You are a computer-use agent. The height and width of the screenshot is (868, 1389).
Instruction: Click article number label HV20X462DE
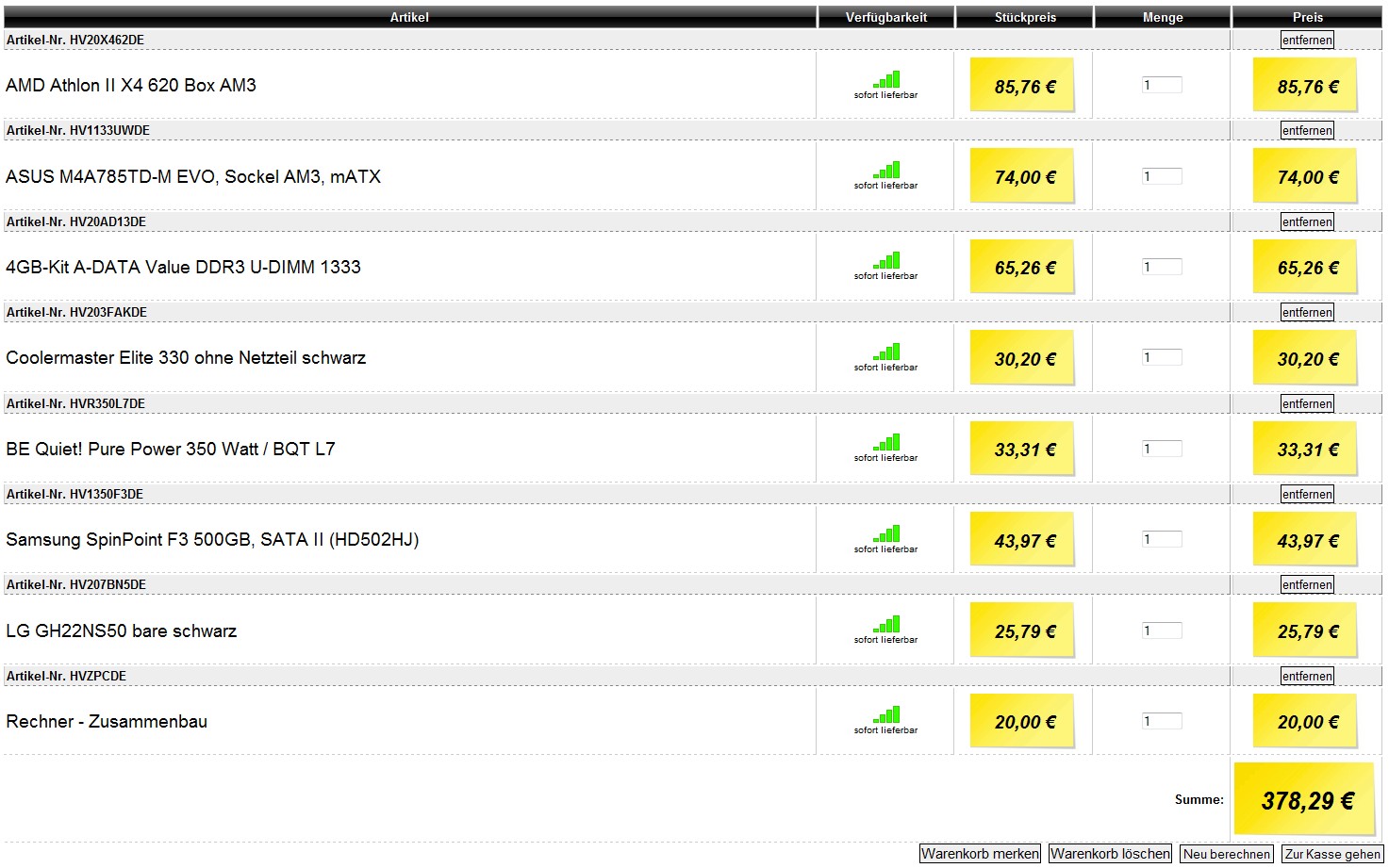[x=75, y=40]
